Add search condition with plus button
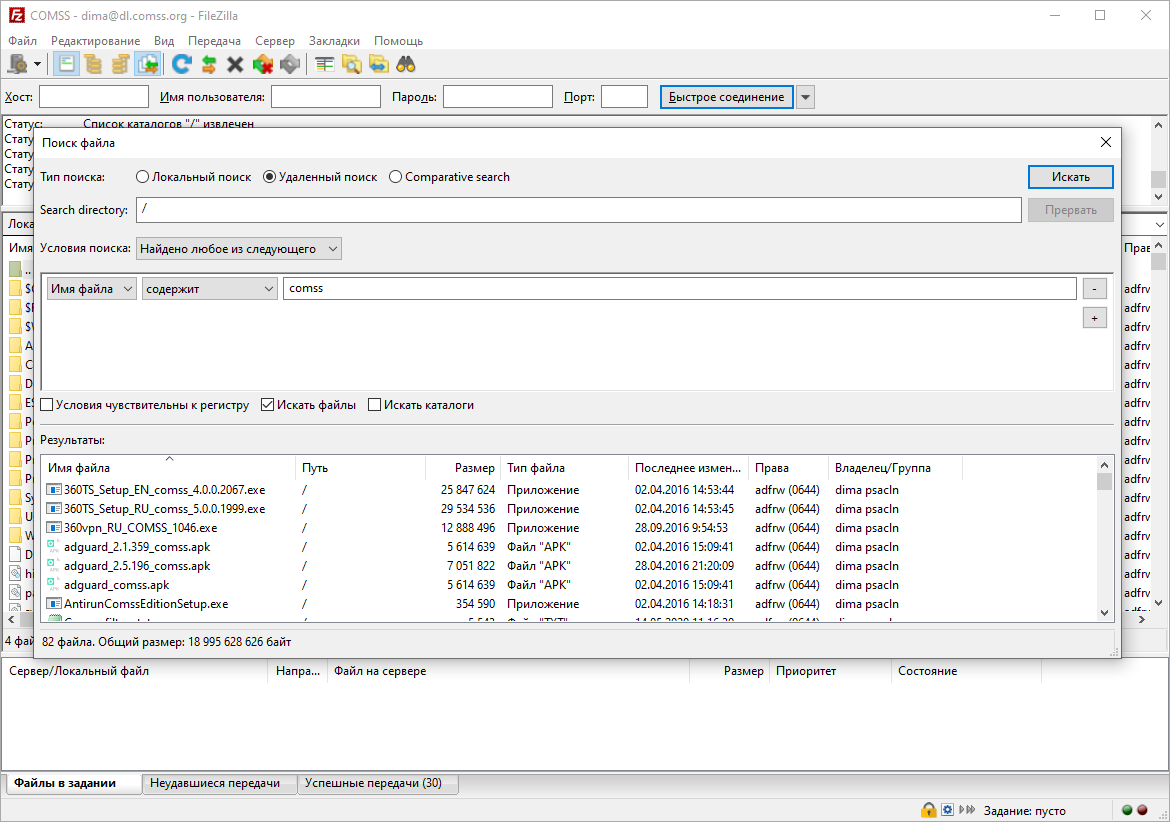 click(x=1095, y=319)
